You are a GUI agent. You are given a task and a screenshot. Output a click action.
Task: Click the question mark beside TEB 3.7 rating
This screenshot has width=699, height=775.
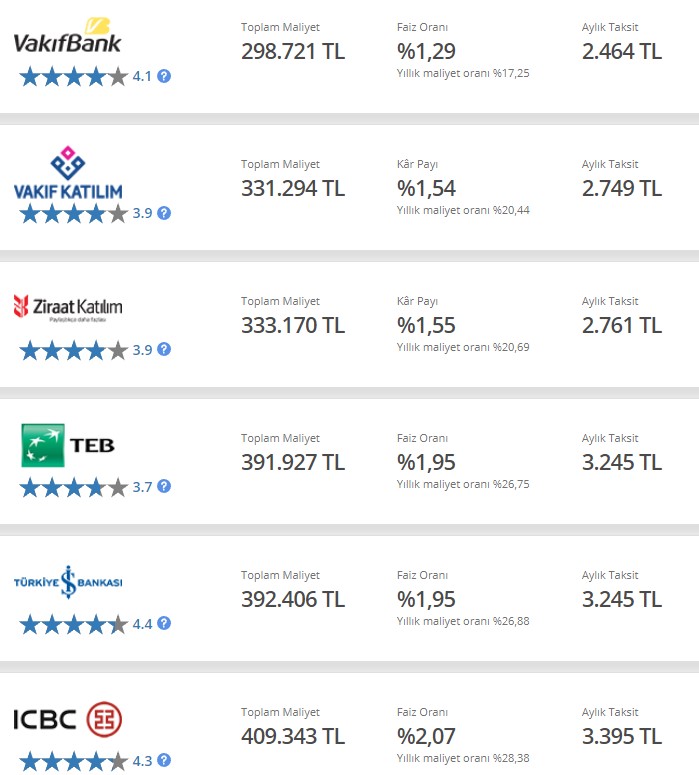point(164,486)
